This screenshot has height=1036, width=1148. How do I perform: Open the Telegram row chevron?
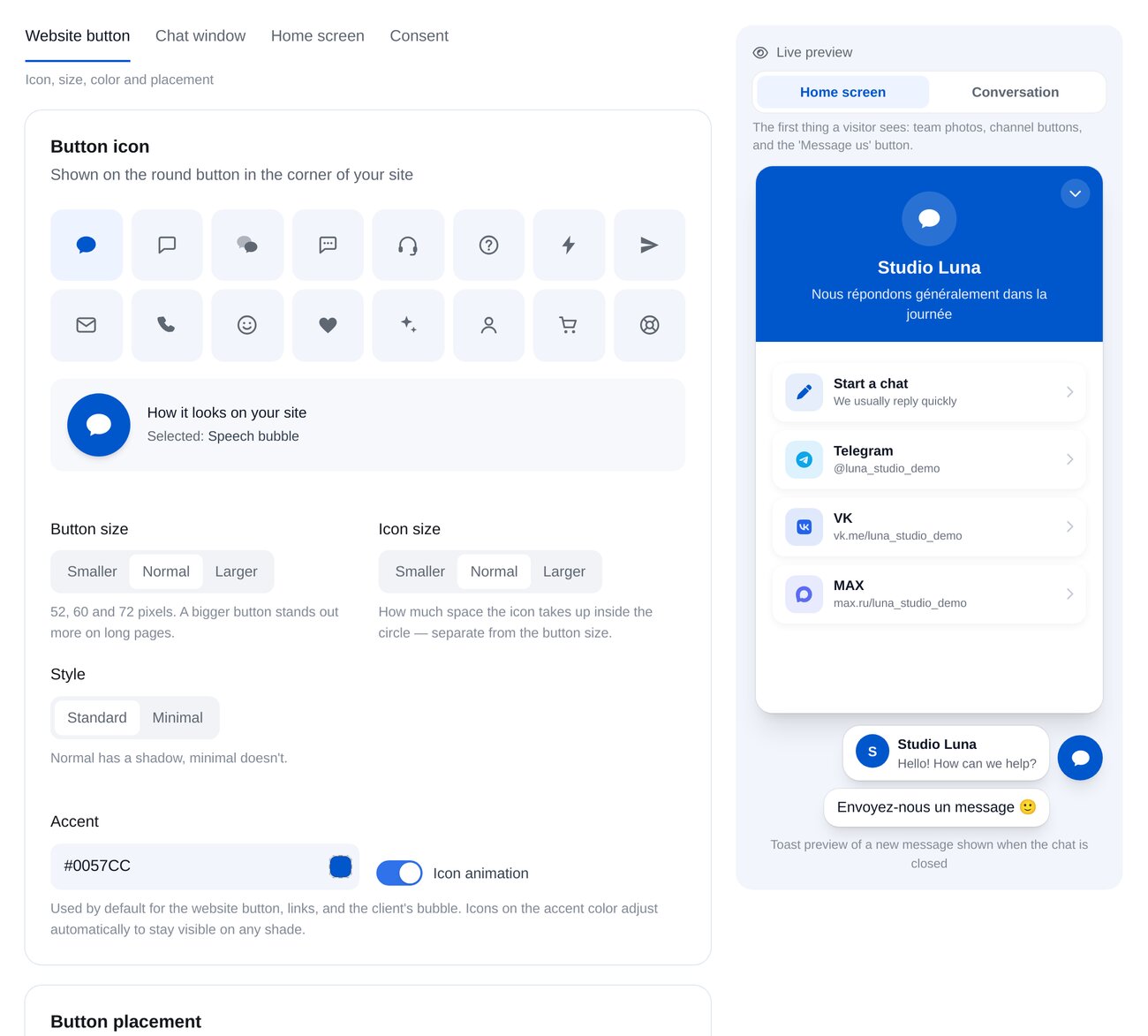tap(1069, 459)
